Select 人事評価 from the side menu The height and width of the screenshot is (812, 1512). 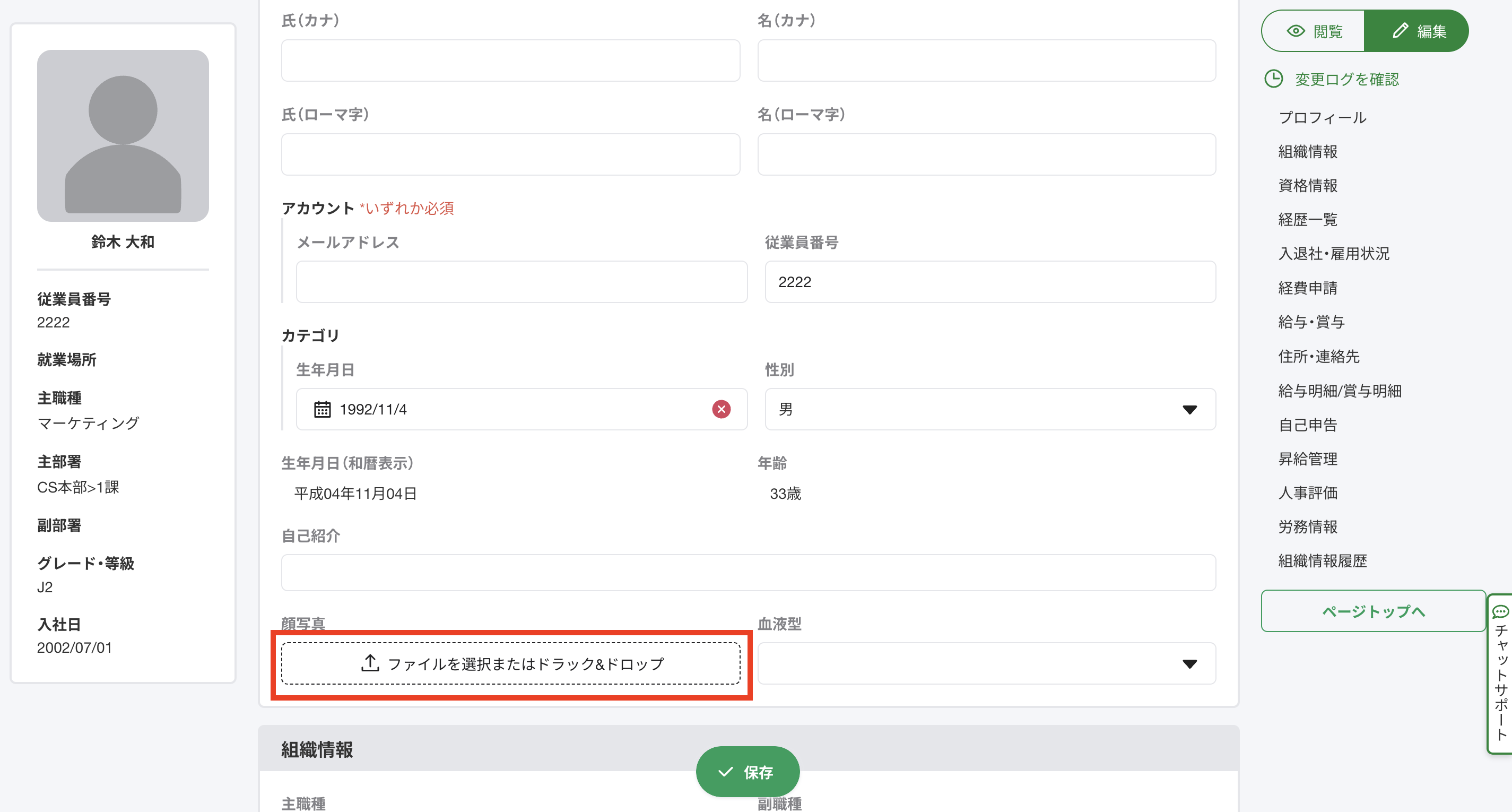pyautogui.click(x=1307, y=493)
